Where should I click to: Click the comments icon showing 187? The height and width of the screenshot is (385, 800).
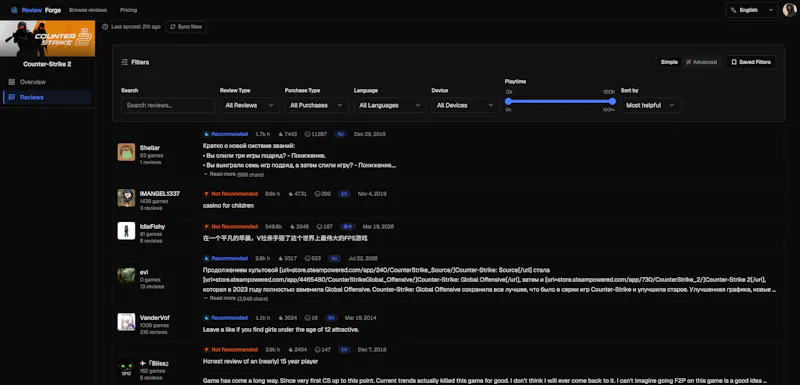coord(319,226)
